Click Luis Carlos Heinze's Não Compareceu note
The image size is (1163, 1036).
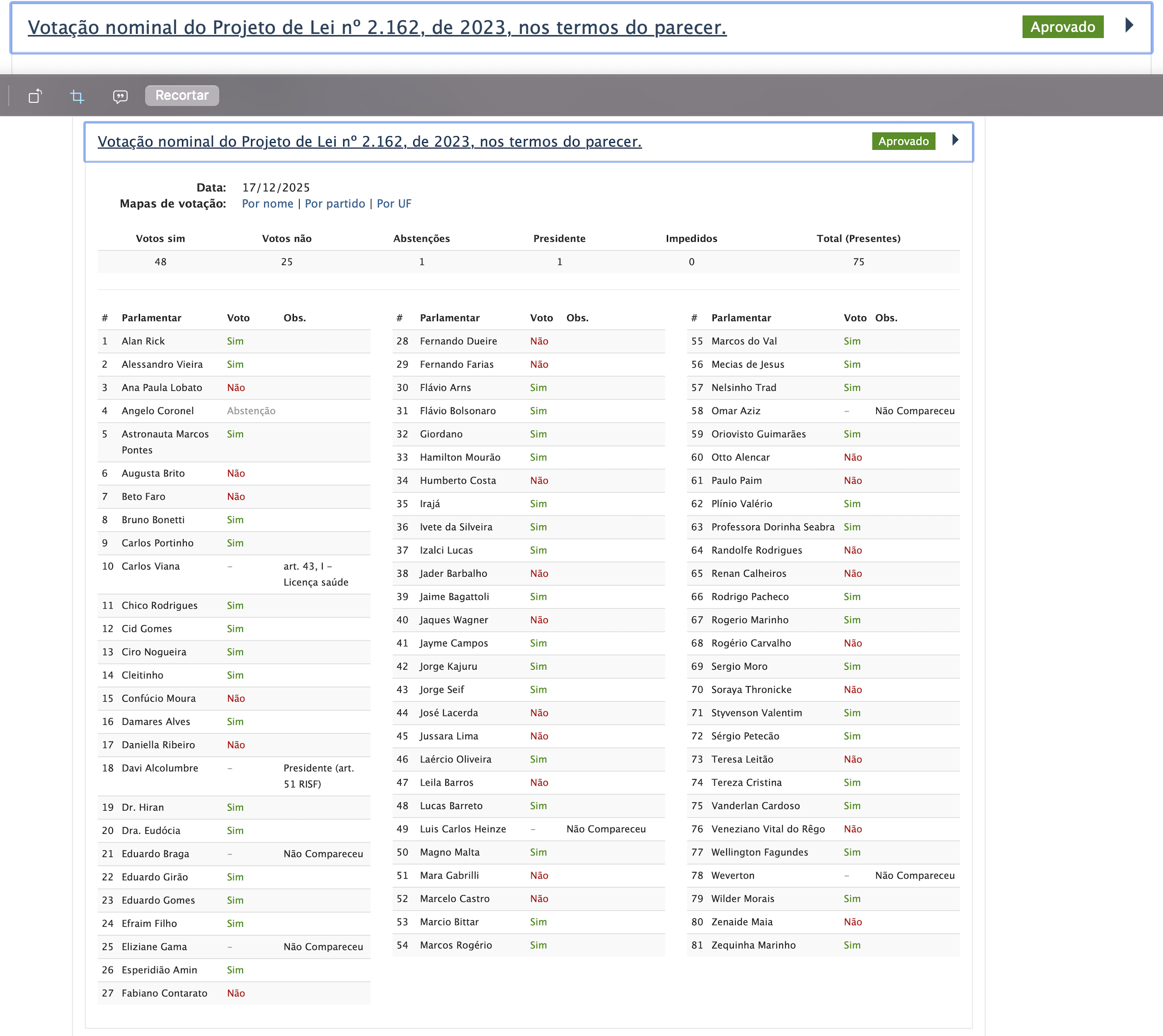coord(606,829)
